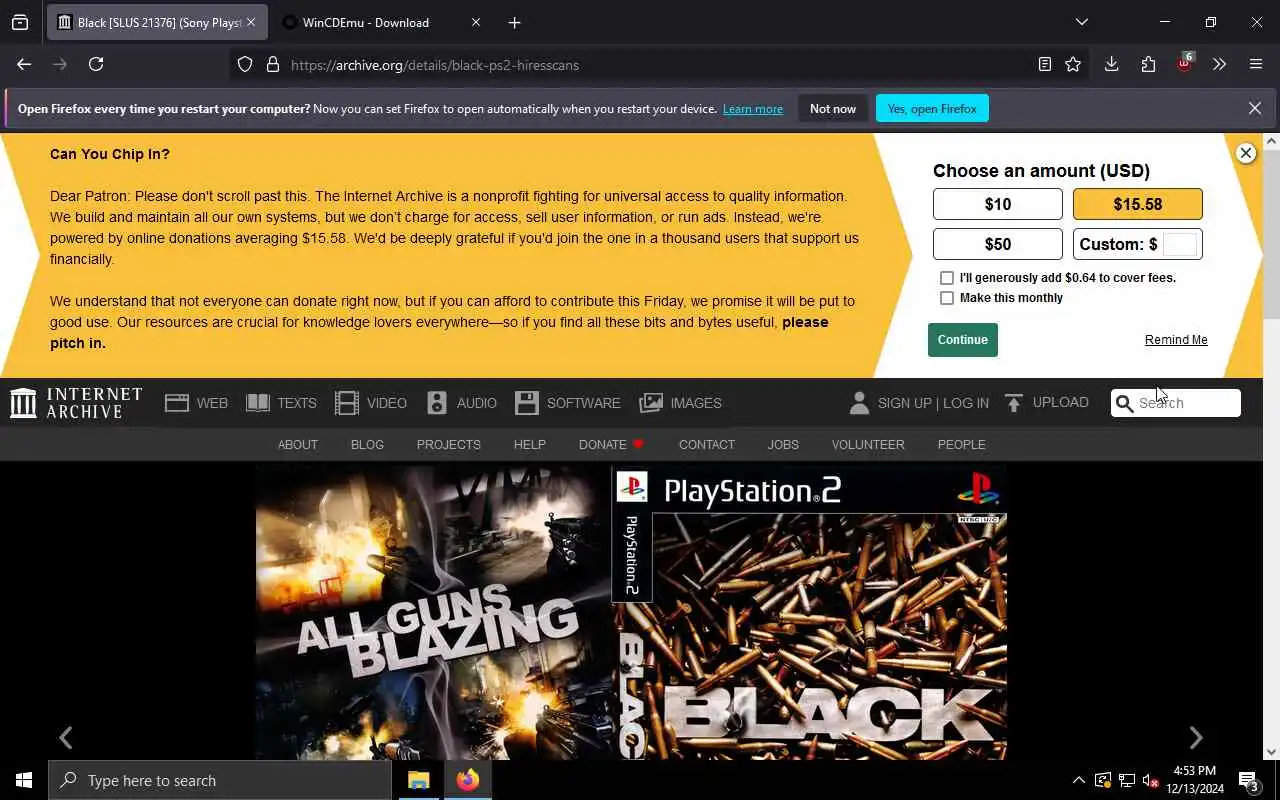Click the user avatar icon
Screen dimensions: 1280x800
pos(859,403)
